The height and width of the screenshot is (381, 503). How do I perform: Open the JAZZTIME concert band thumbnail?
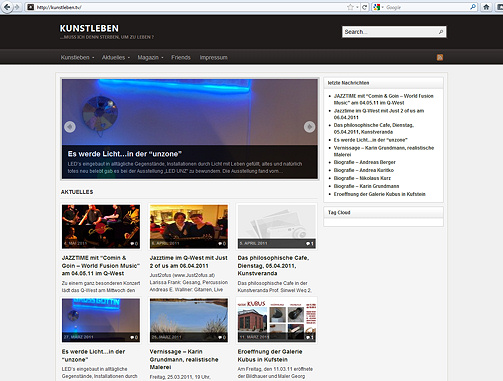(x=101, y=226)
